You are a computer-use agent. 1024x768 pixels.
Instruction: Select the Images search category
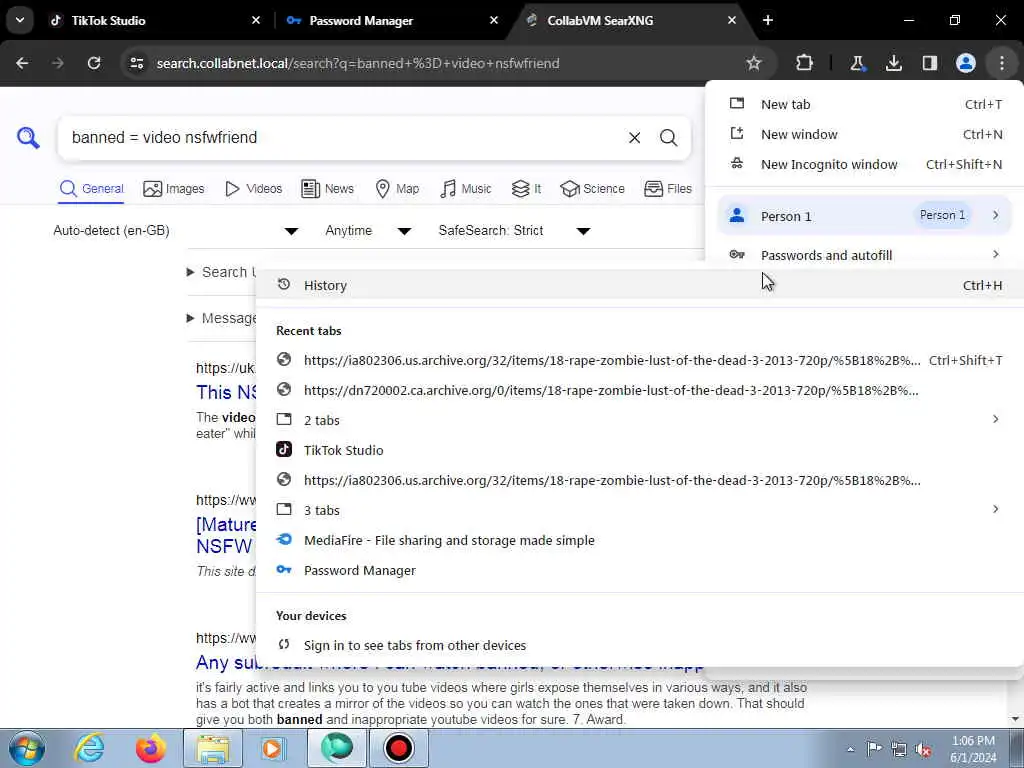[174, 189]
